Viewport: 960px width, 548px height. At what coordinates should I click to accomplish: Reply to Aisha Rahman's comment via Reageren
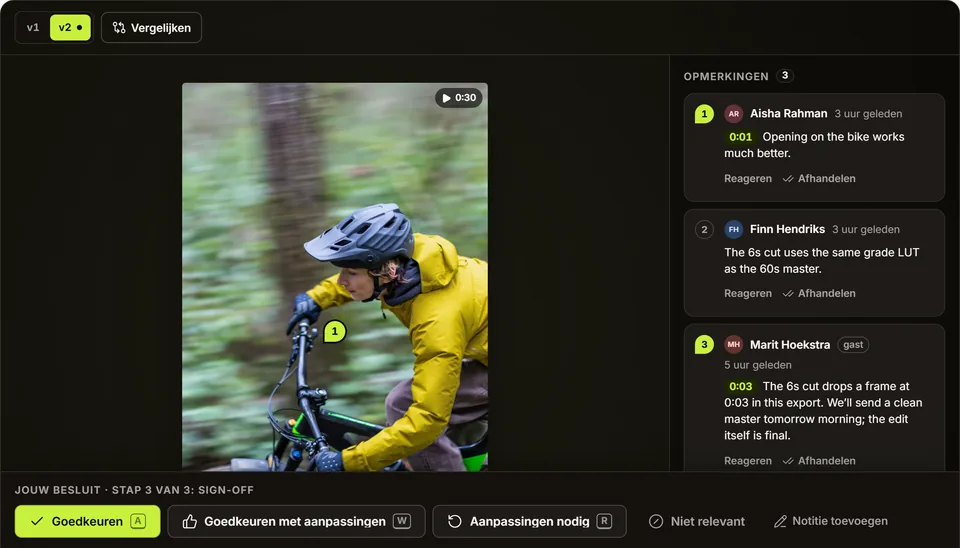[x=748, y=179]
